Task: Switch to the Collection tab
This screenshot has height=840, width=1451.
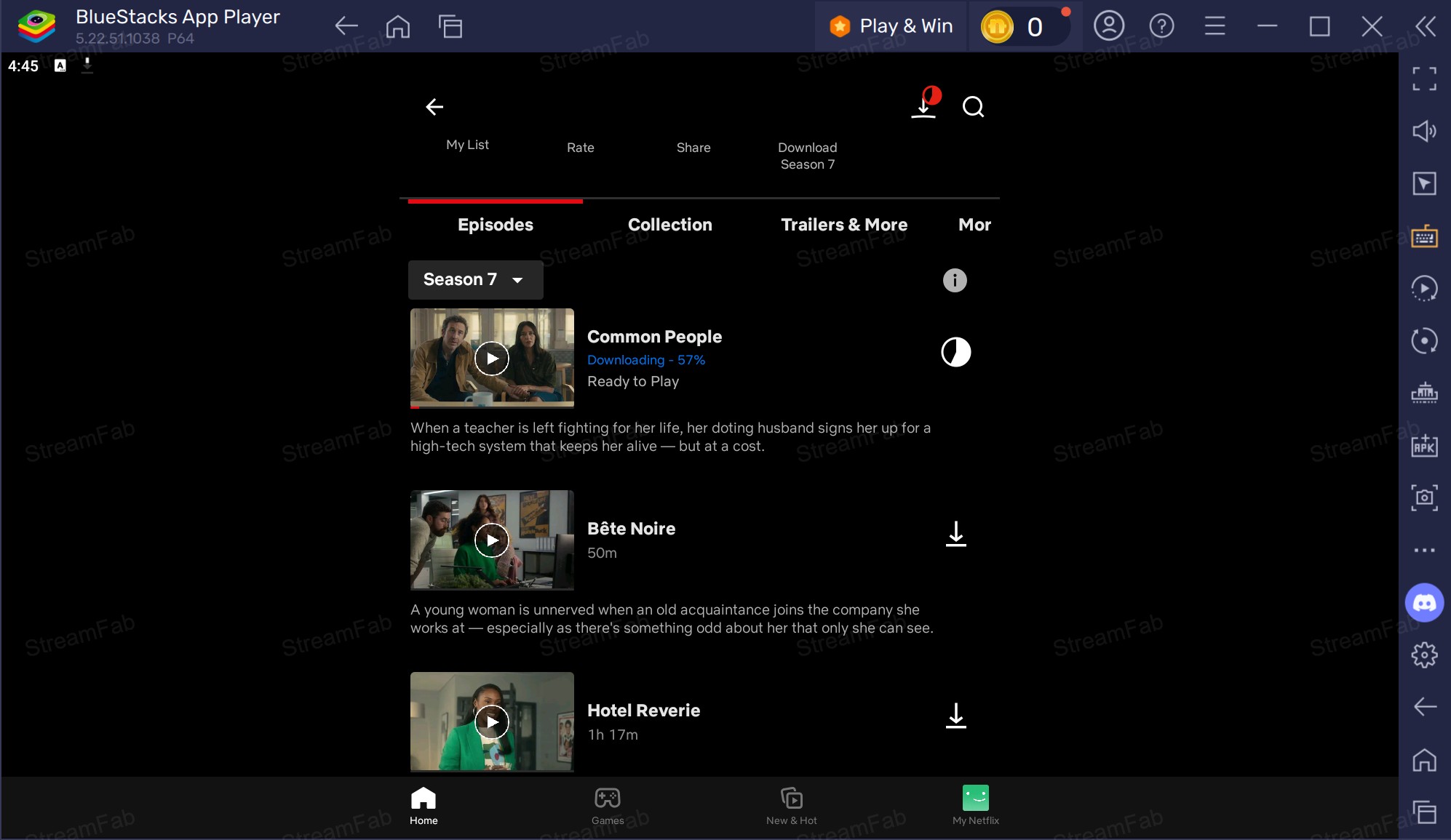Action: (670, 225)
